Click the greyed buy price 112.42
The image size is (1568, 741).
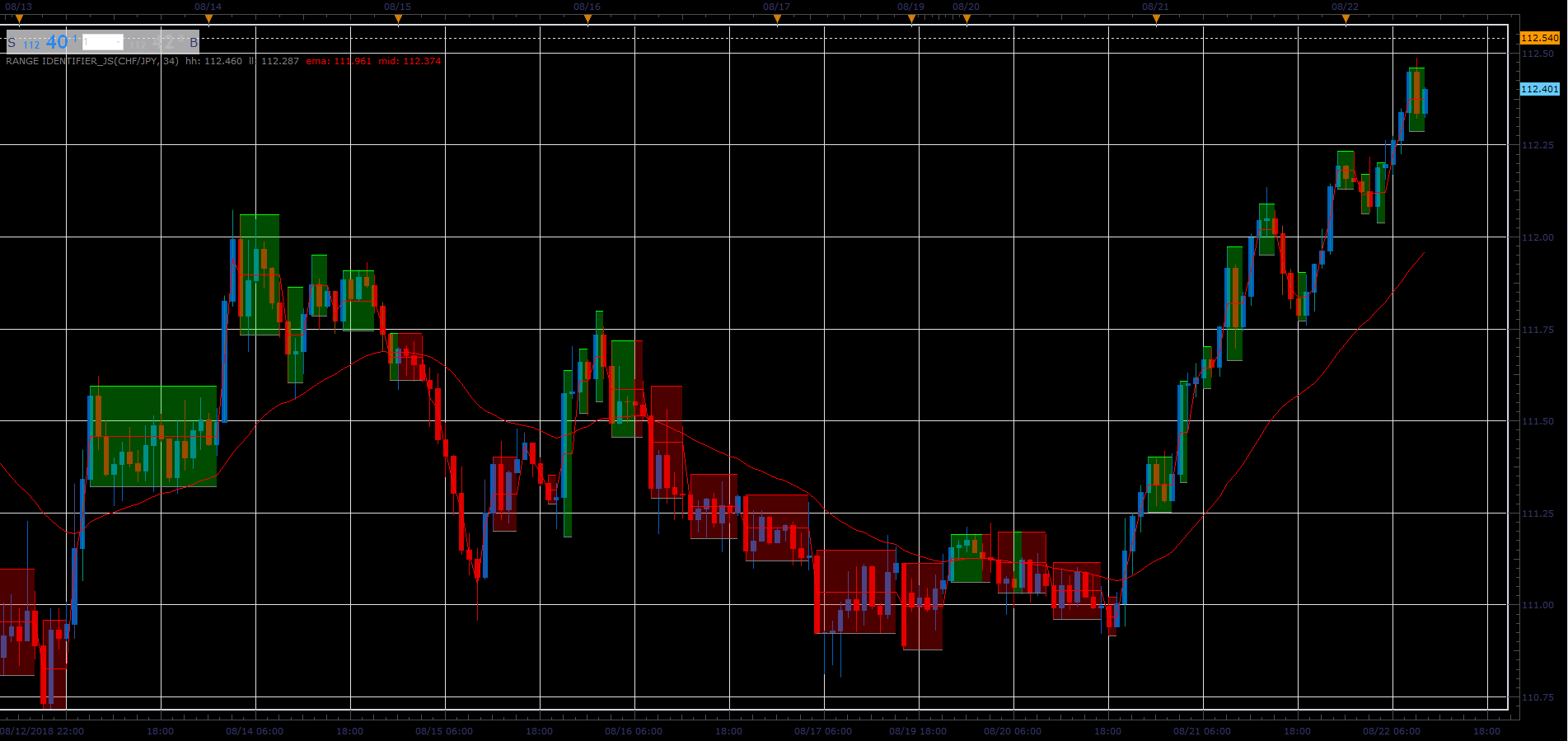[x=157, y=42]
